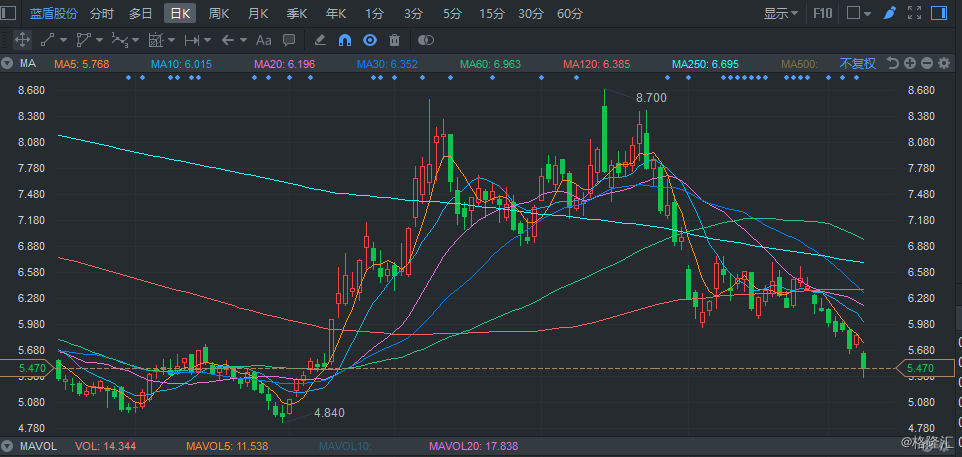Click the arrow marker drawing tool

pos(227,40)
